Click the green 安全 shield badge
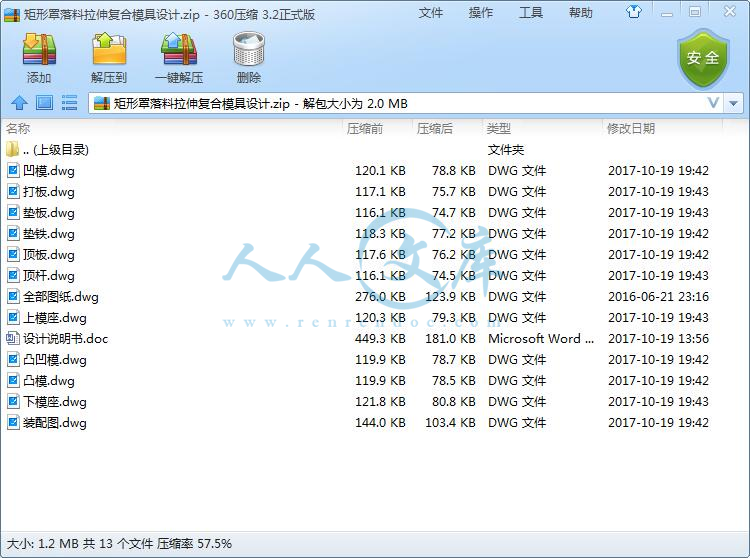750x558 pixels. click(703, 58)
